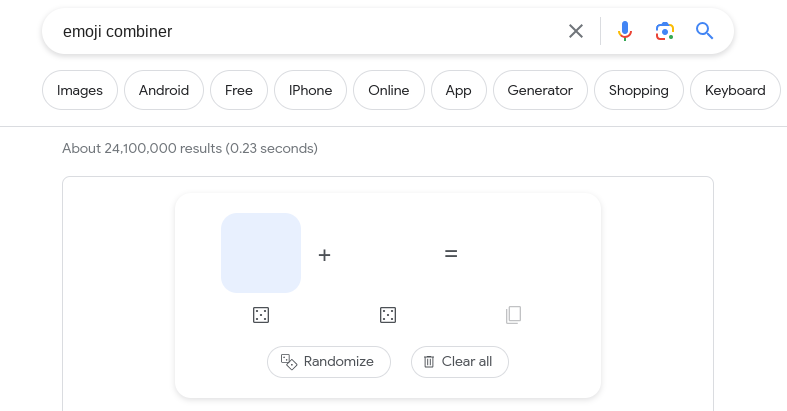The width and height of the screenshot is (787, 411).
Task: Filter results by Images
Action: (80, 90)
